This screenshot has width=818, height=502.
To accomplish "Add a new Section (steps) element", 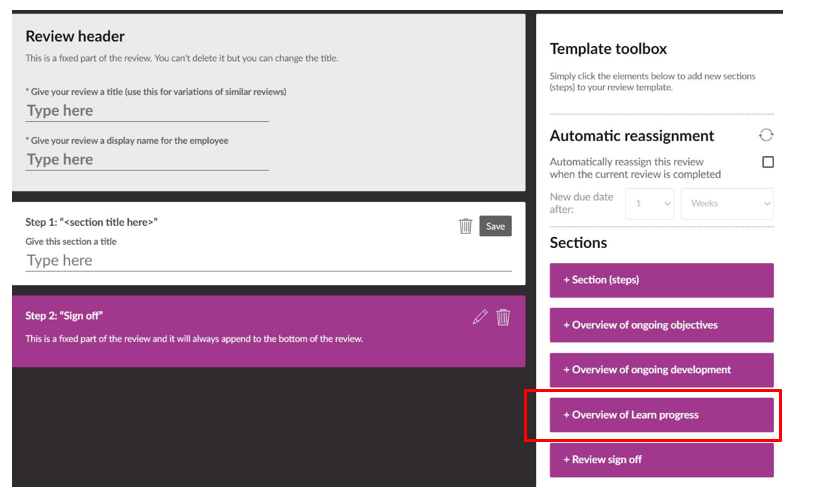I will pos(661,280).
